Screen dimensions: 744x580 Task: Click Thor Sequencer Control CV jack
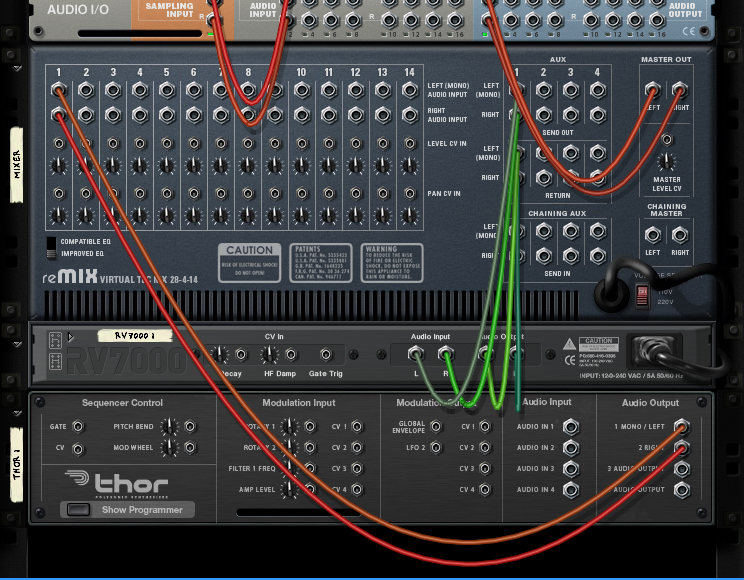[x=78, y=449]
